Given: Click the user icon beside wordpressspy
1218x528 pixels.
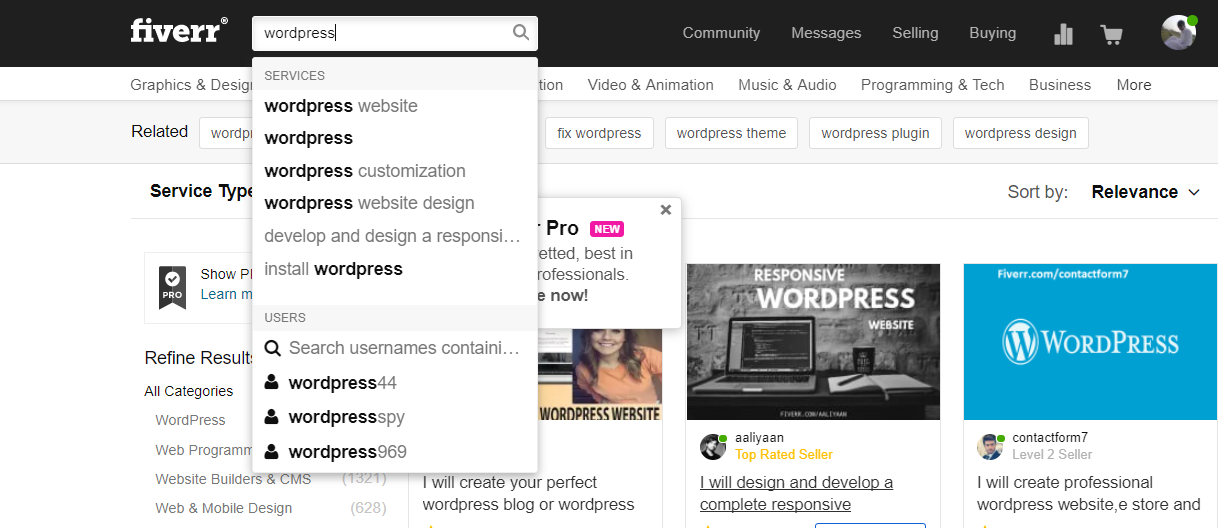Looking at the screenshot, I should point(272,416).
